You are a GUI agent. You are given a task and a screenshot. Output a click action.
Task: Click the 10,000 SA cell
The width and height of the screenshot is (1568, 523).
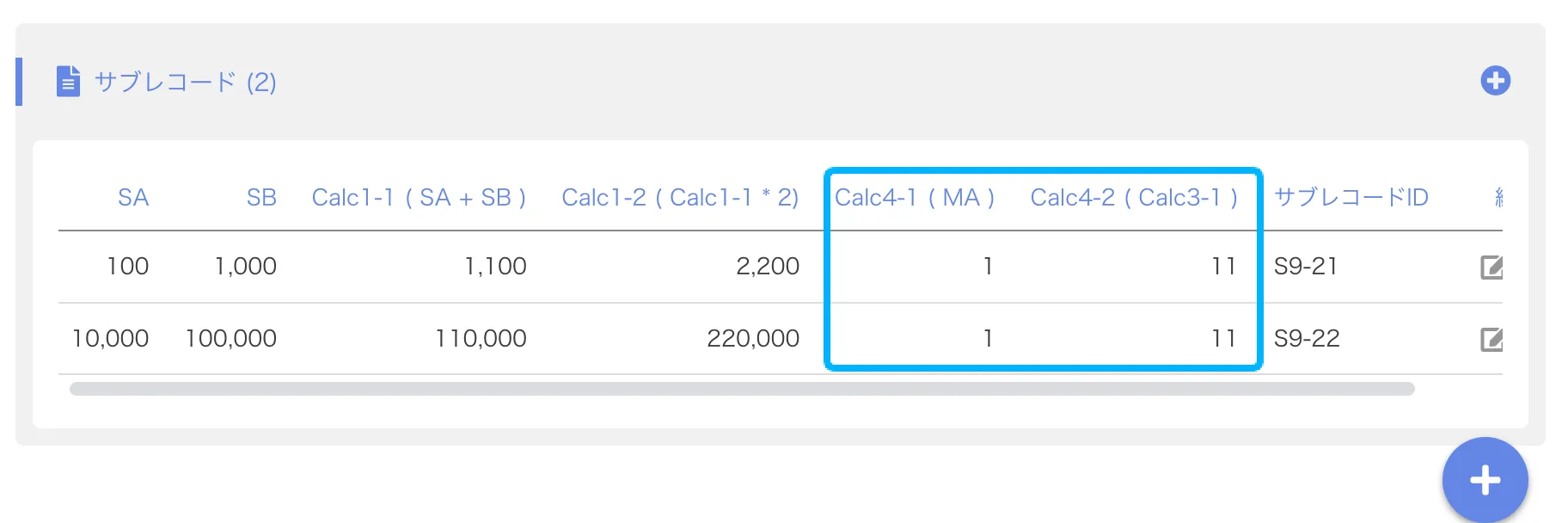(x=110, y=339)
